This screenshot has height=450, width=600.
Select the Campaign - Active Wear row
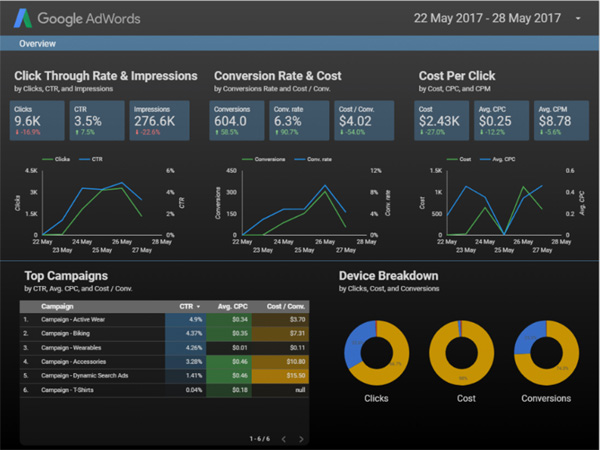coord(164,320)
